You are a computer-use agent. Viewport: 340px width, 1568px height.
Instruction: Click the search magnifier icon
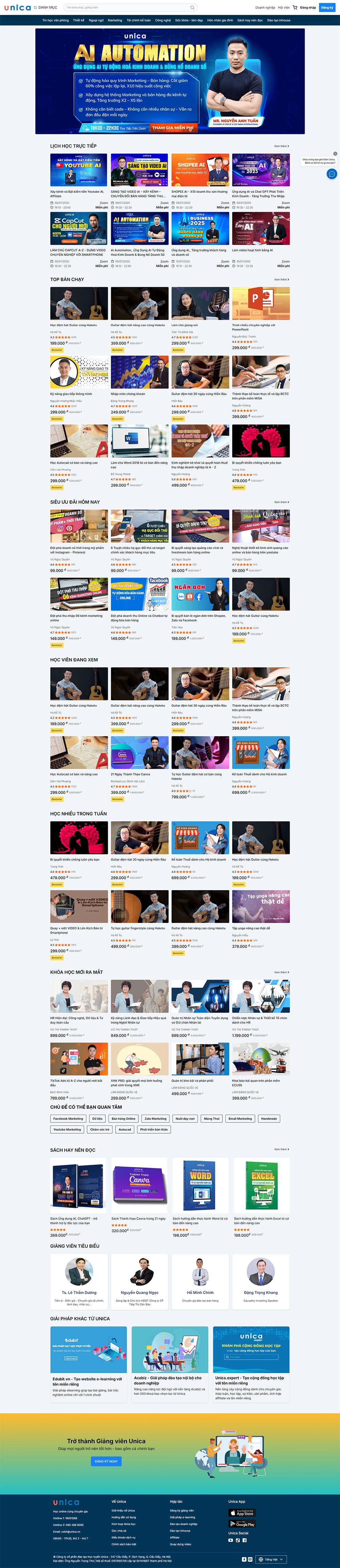click(192, 7)
